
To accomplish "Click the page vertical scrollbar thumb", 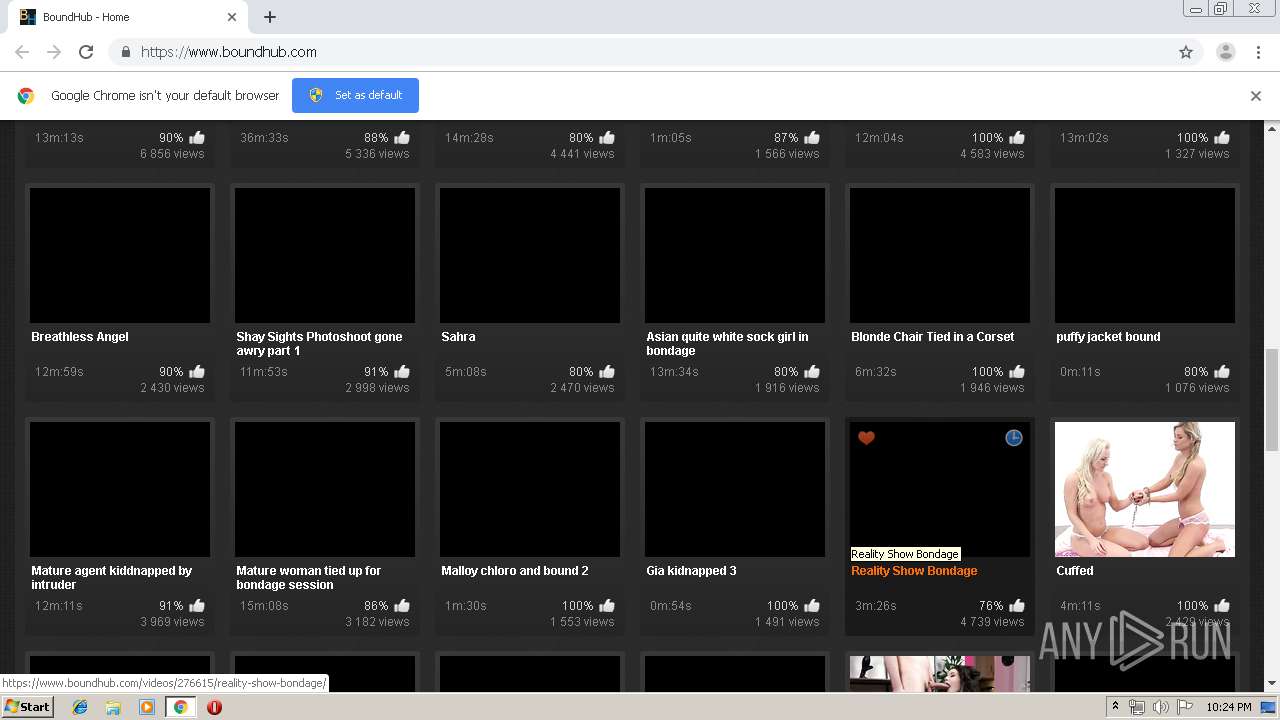I will pos(1272,400).
